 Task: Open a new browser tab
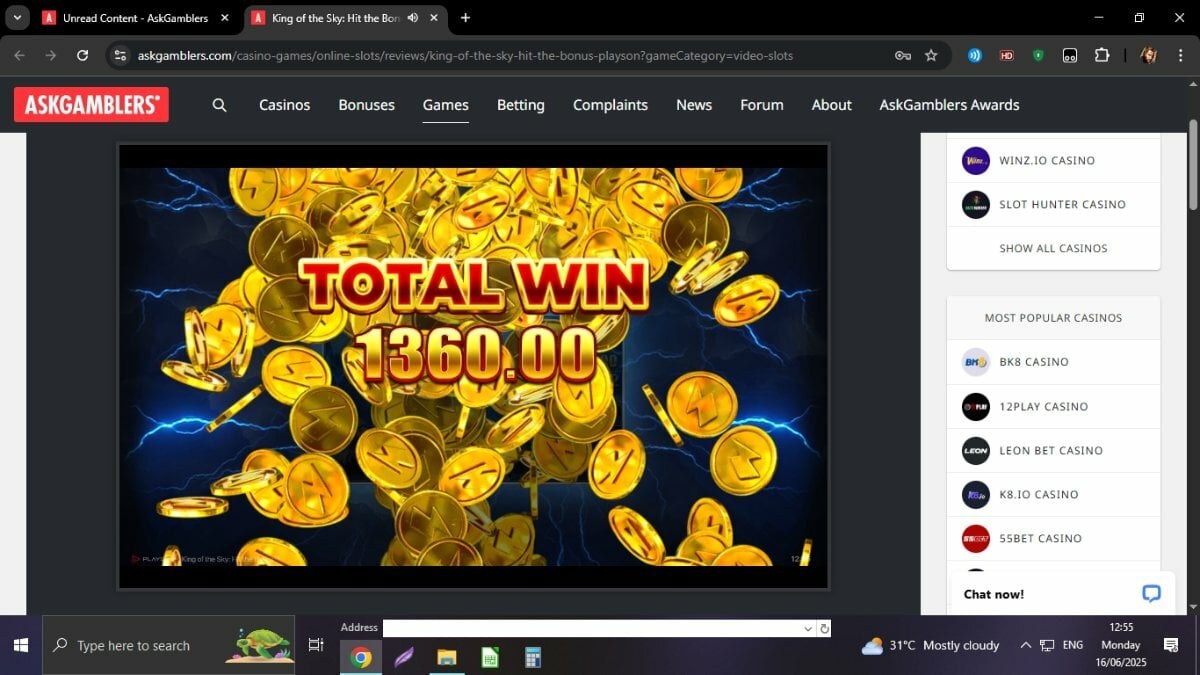(x=465, y=18)
